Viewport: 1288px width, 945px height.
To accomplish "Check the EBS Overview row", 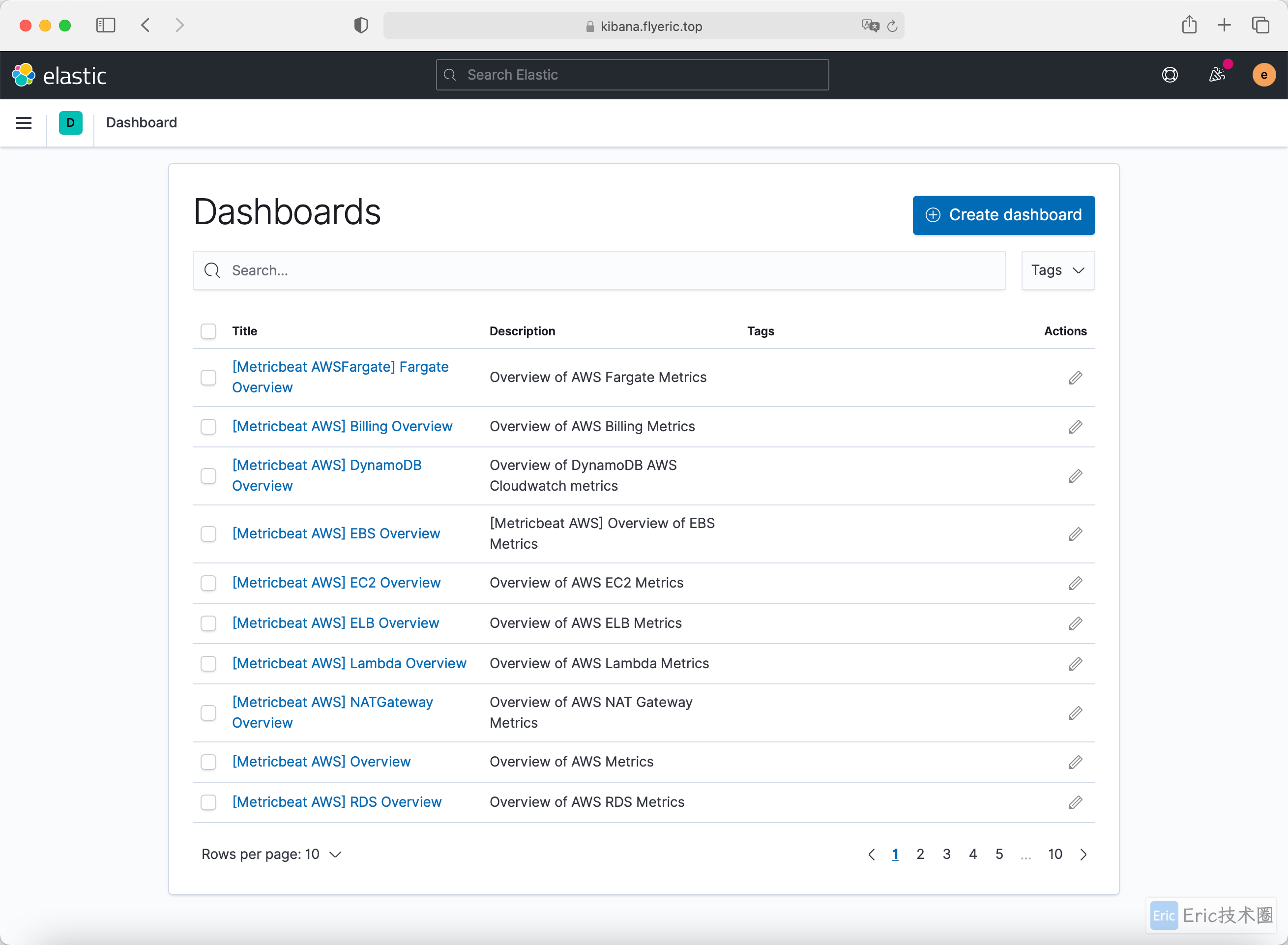I will 208,533.
